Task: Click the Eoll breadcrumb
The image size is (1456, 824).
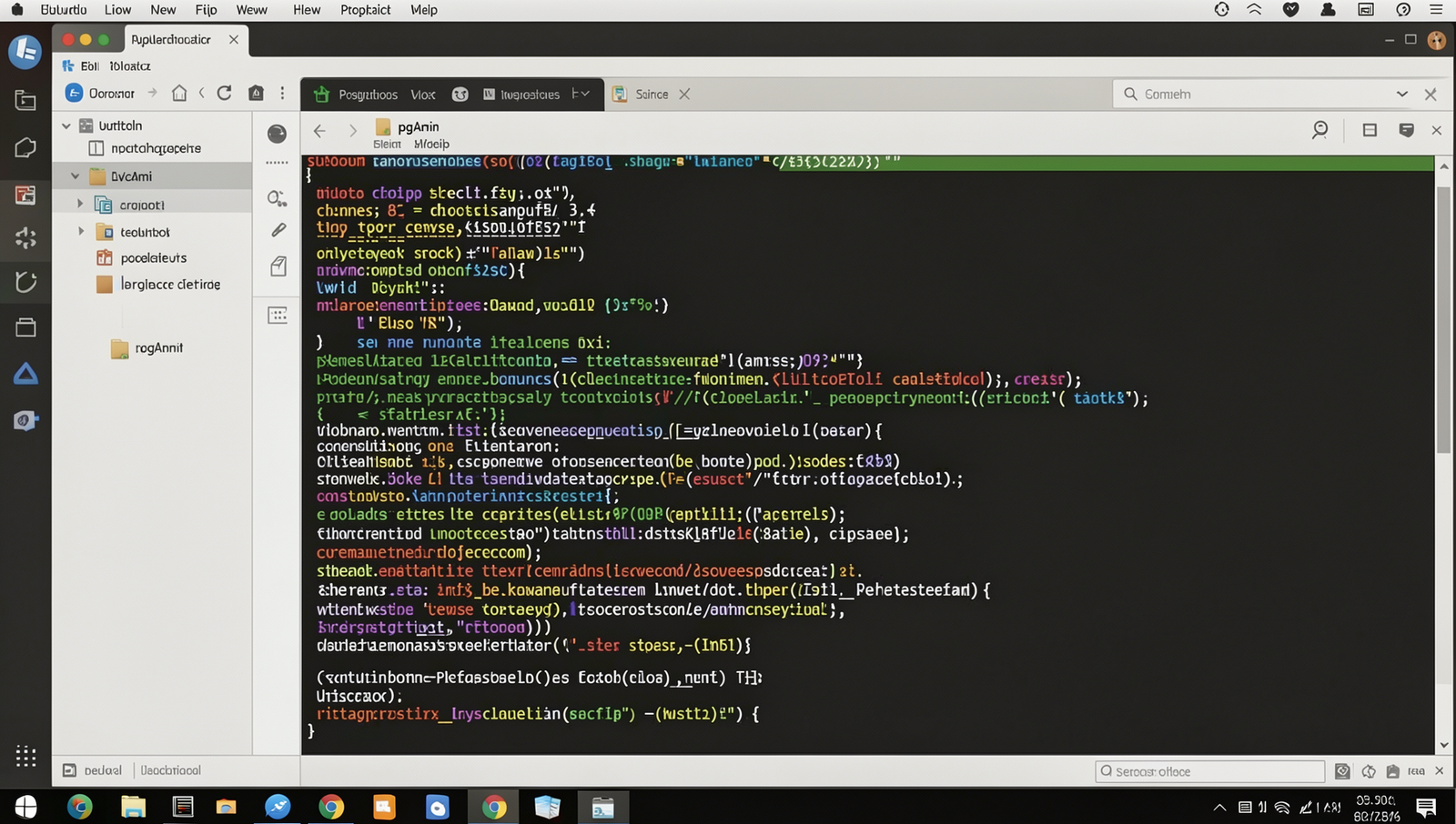Action: click(x=89, y=66)
